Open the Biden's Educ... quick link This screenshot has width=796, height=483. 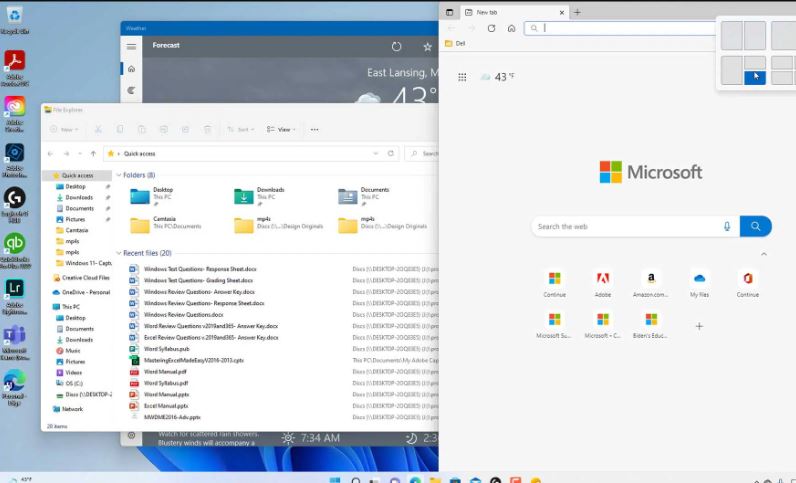651,325
